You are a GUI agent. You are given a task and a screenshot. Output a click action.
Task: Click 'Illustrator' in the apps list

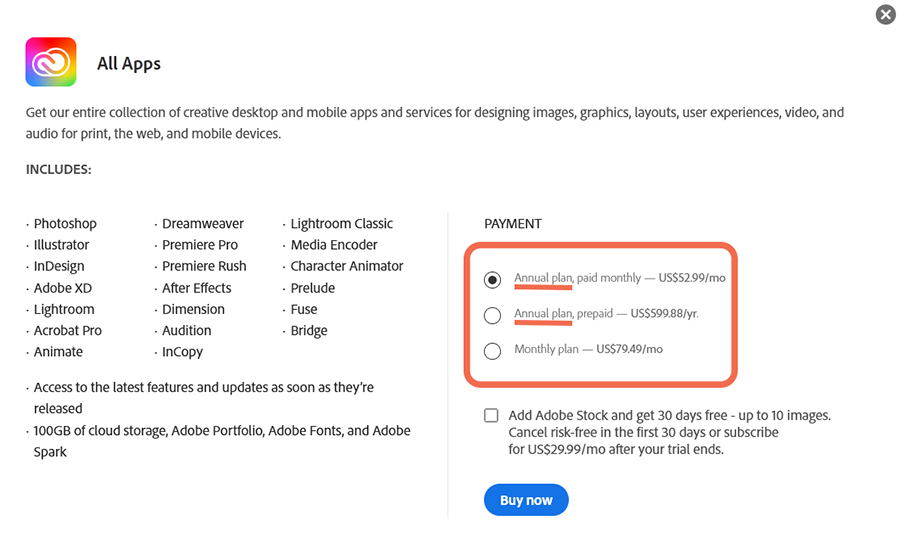tap(61, 245)
